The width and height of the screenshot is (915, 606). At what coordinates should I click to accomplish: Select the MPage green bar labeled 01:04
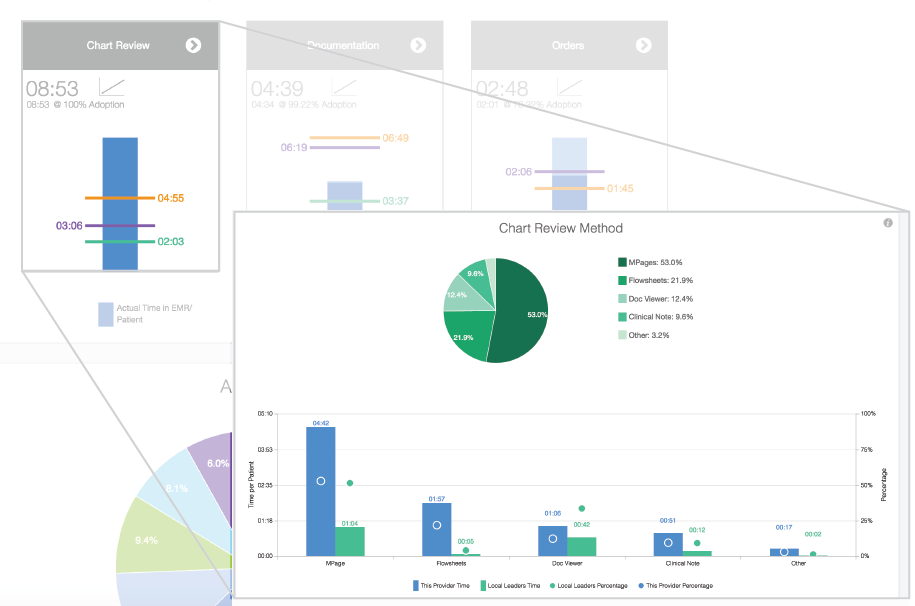pos(350,541)
